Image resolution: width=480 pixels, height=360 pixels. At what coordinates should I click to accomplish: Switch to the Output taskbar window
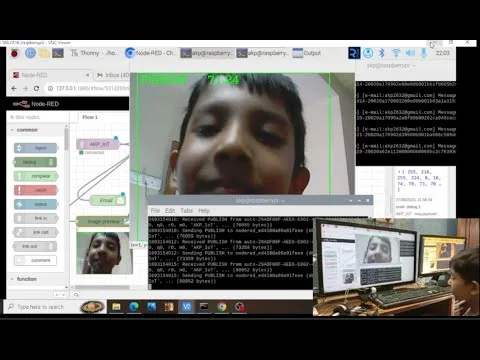(x=307, y=53)
